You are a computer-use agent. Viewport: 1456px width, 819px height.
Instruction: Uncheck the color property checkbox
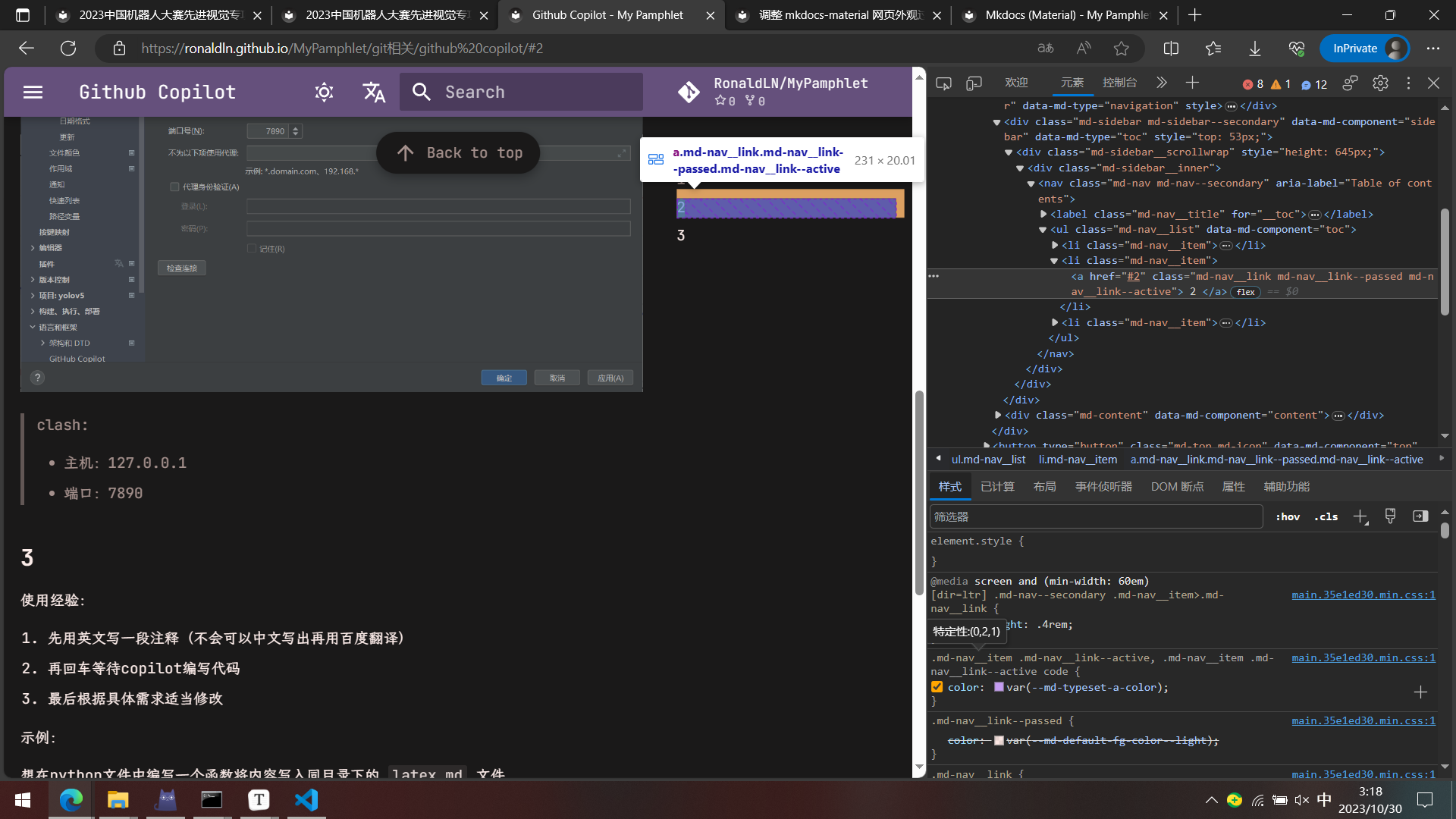tap(937, 687)
